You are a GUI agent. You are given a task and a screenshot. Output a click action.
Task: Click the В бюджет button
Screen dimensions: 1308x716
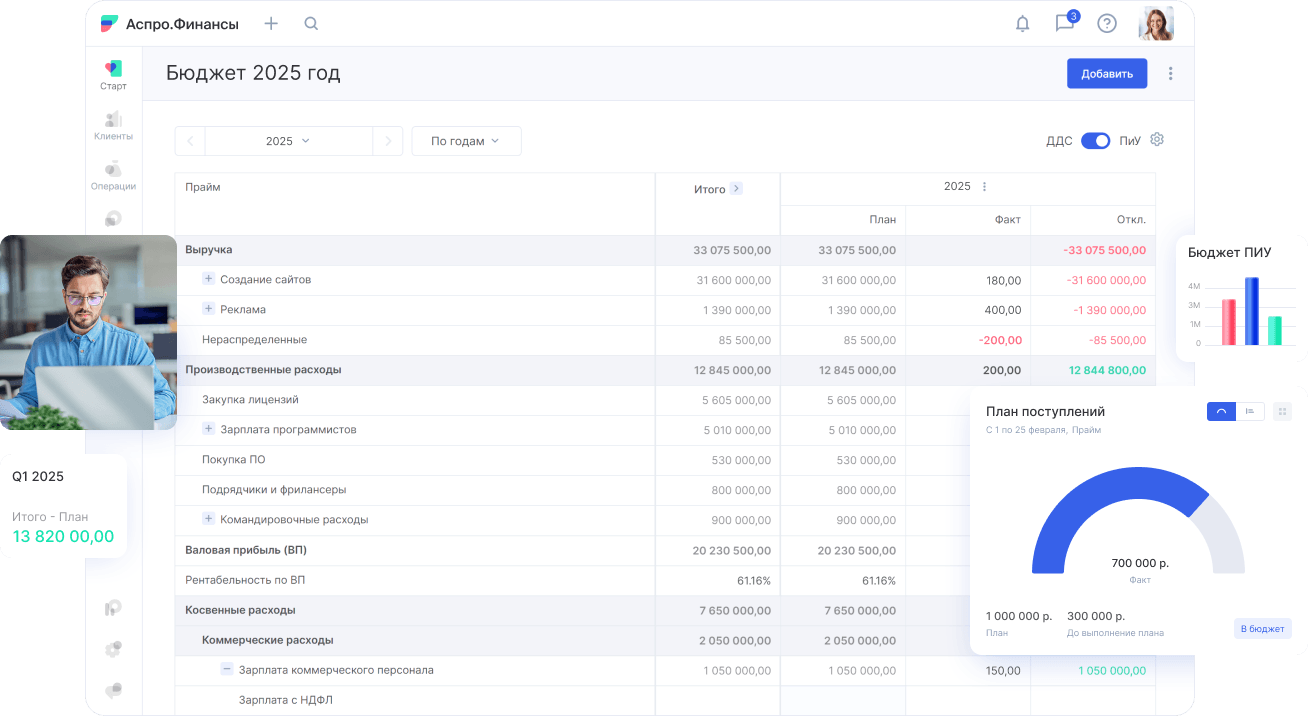tap(1262, 629)
